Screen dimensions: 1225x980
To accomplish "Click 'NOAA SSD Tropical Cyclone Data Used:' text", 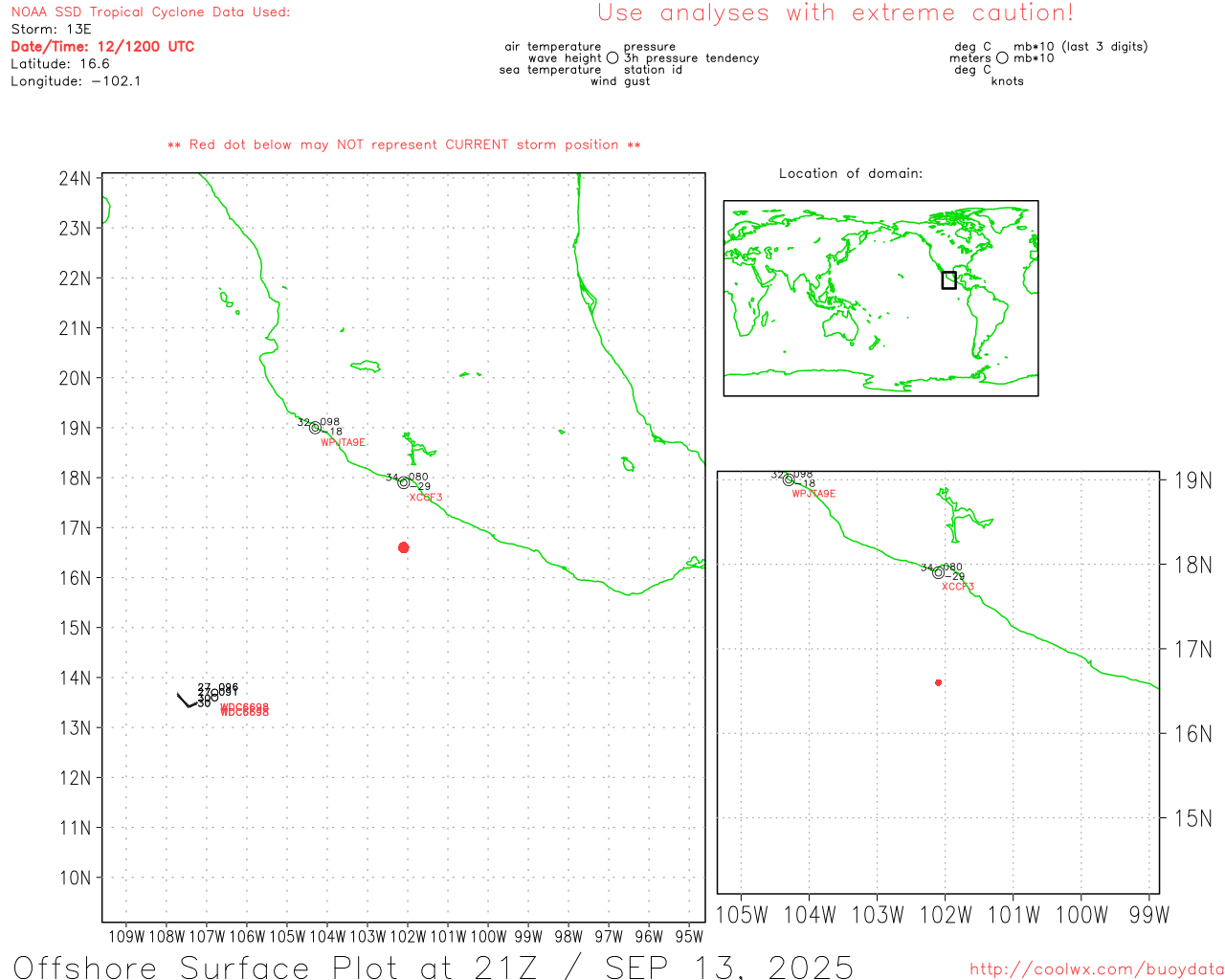I will point(150,12).
